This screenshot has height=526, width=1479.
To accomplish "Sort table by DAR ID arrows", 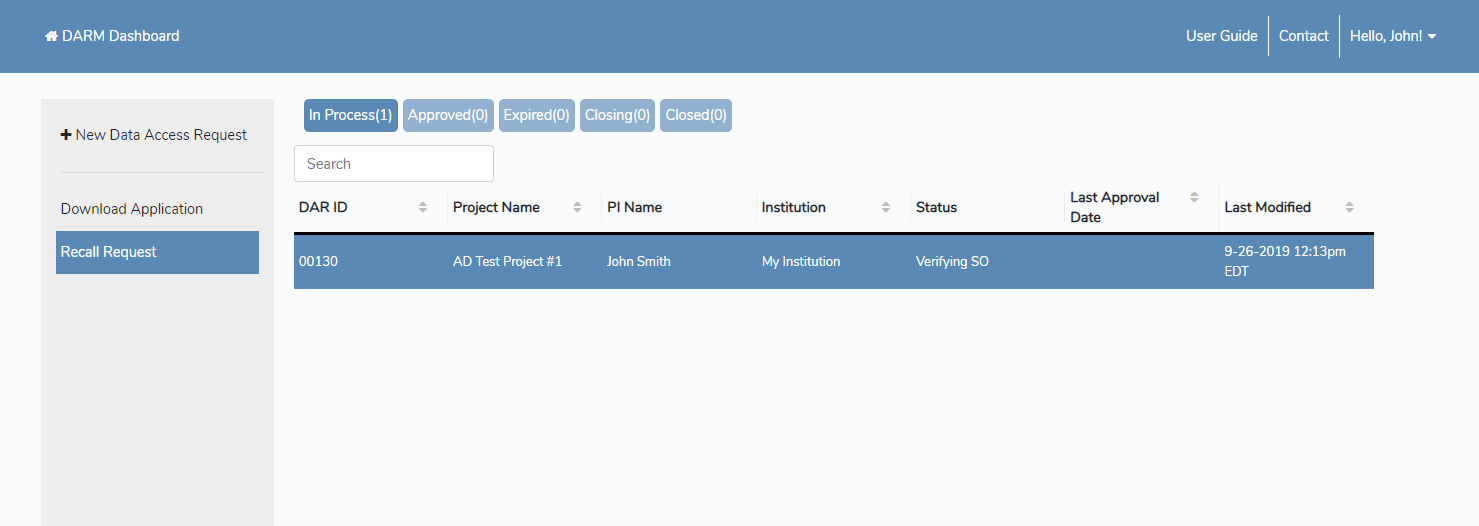I will click(423, 207).
